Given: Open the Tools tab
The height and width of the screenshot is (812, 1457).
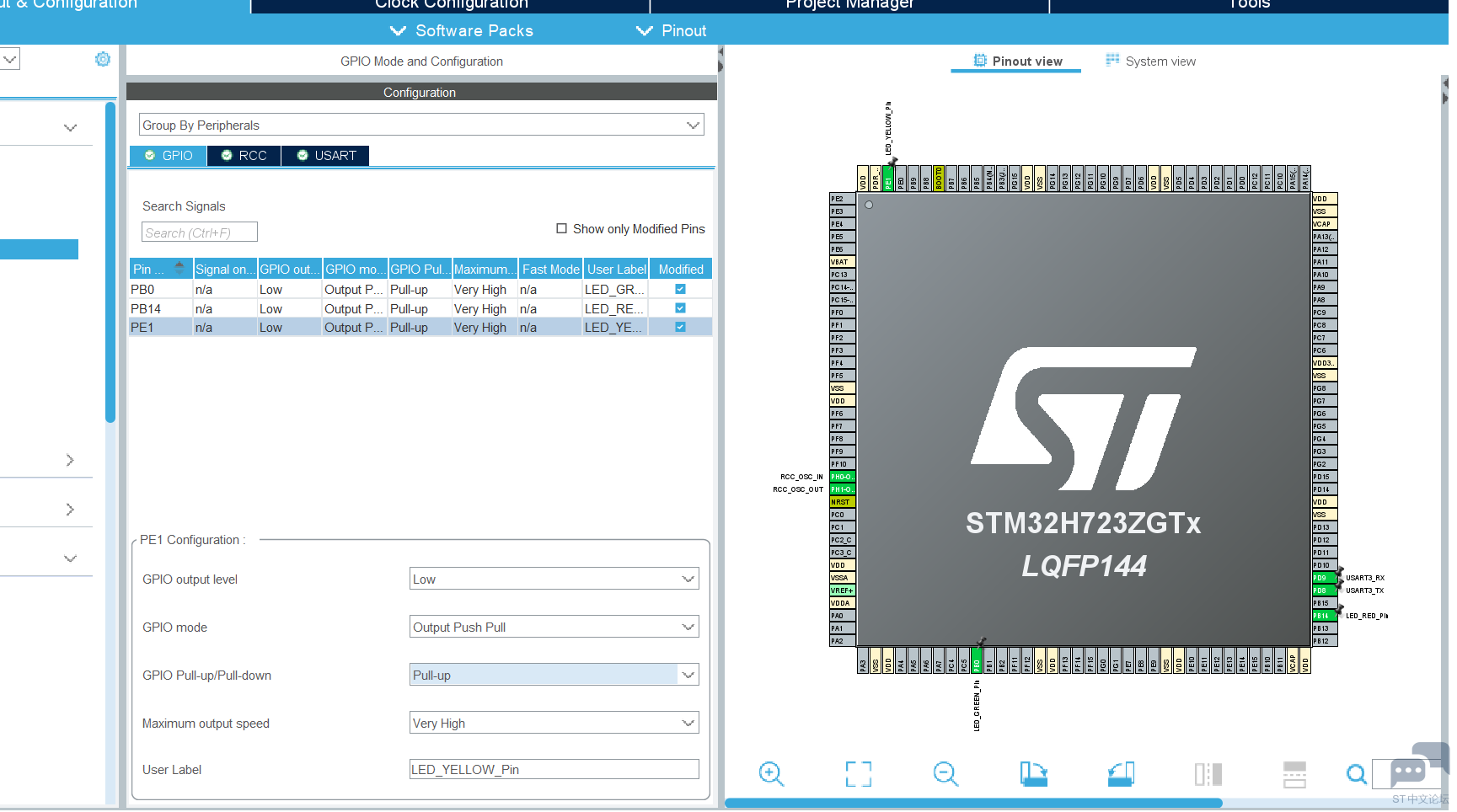Looking at the screenshot, I should [1249, 5].
